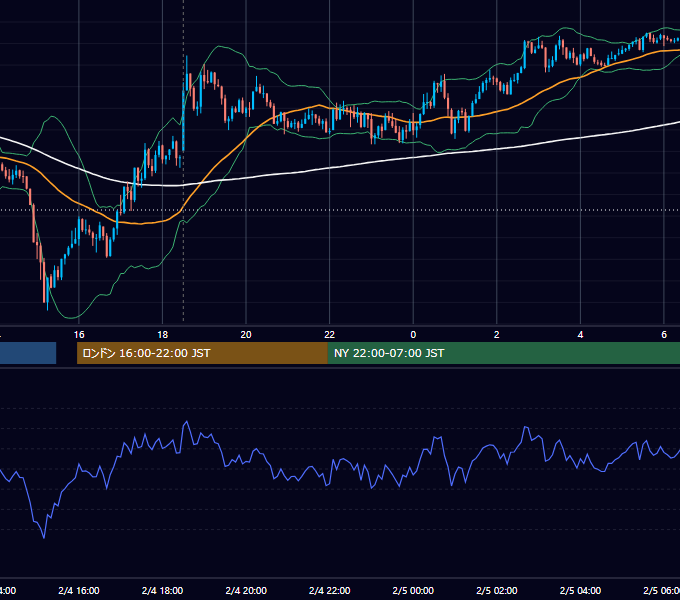Click the upper chart axis label 18
The image size is (680, 600).
coord(162,334)
